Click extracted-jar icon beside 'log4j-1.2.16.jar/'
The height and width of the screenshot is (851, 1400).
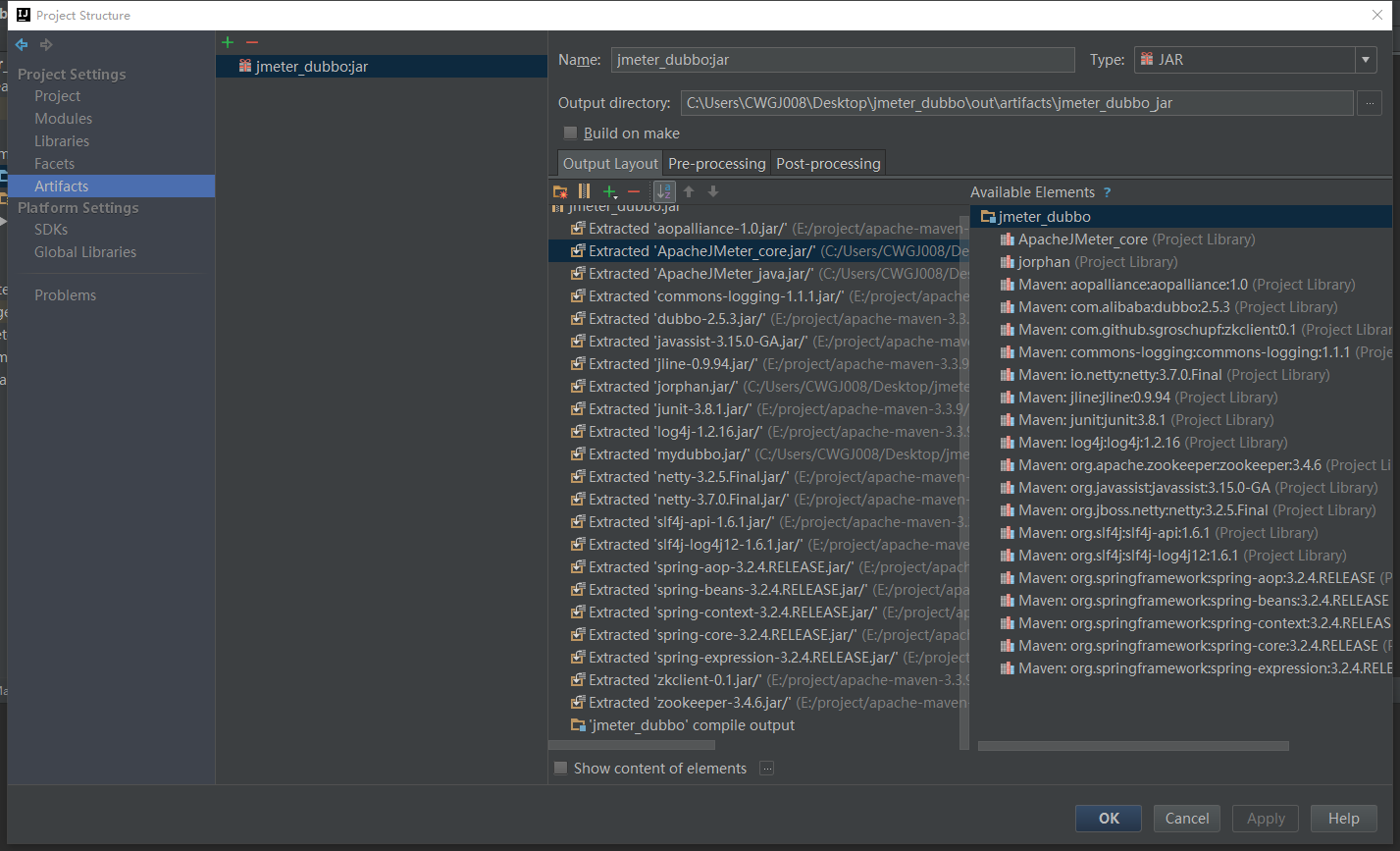(x=579, y=432)
